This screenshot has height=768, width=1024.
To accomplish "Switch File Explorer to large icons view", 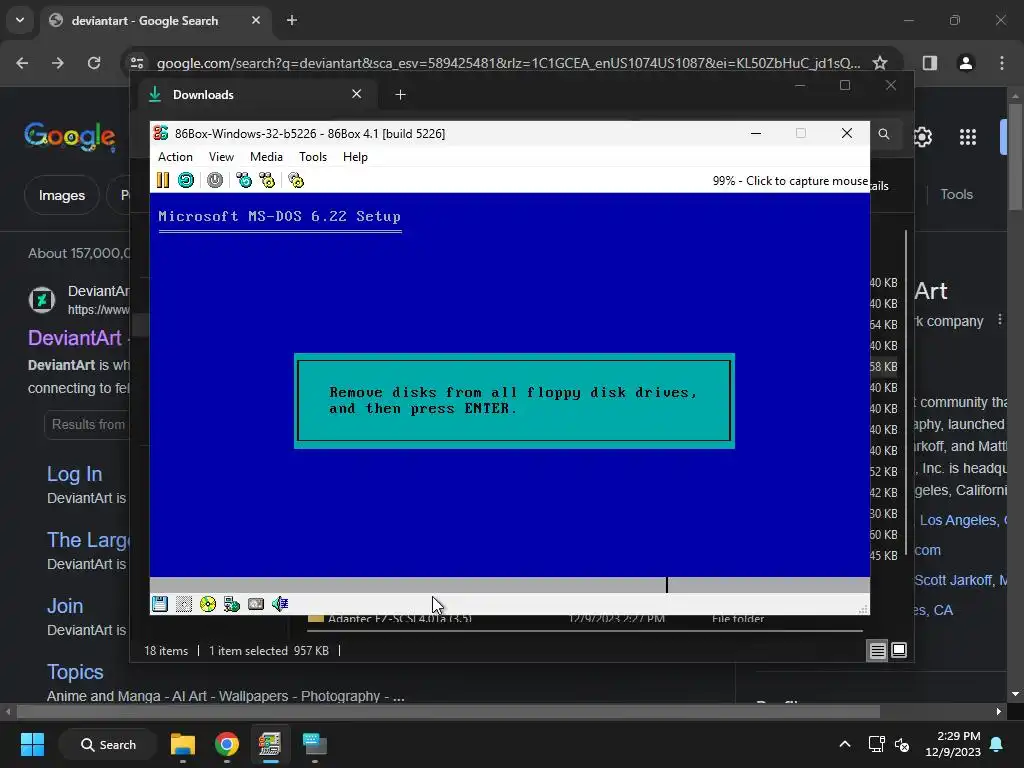I will [x=899, y=650].
